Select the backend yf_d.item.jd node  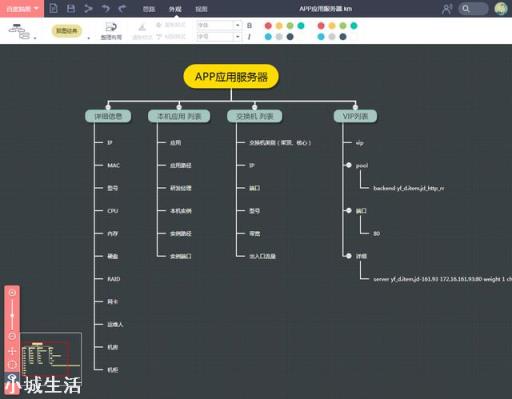pyautogui.click(x=408, y=188)
